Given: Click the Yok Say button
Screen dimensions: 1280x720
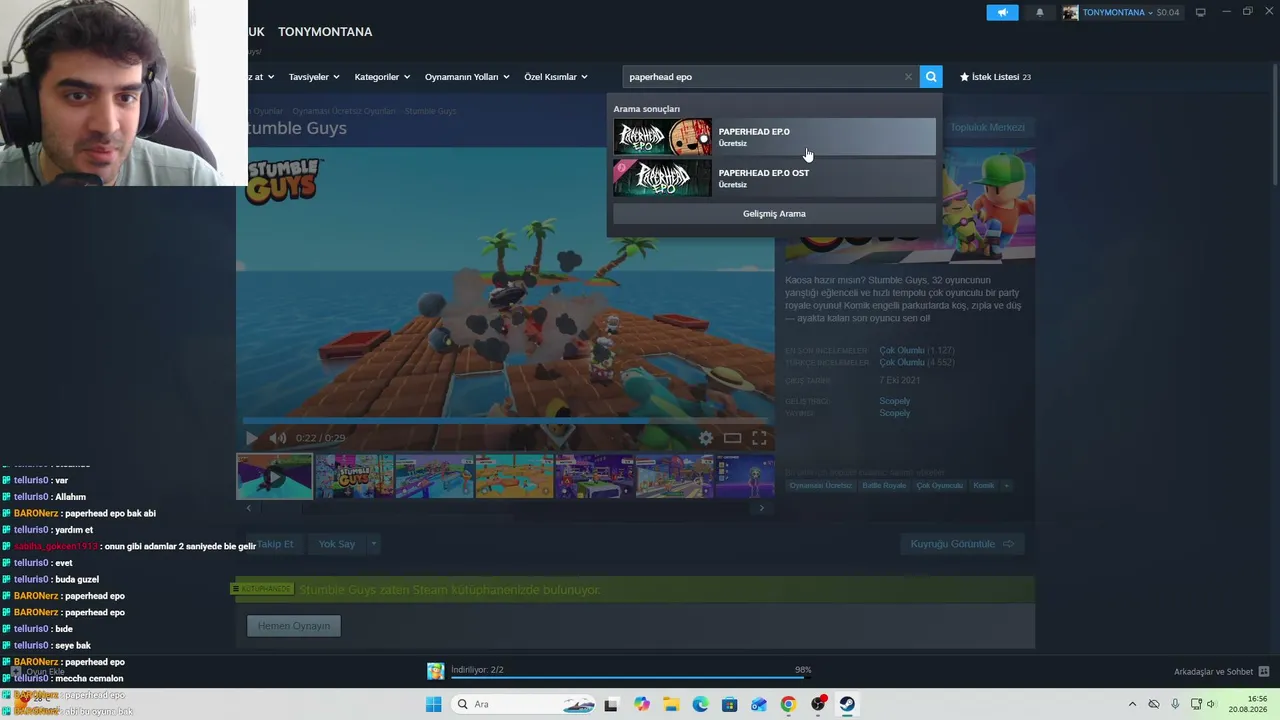Looking at the screenshot, I should point(337,544).
